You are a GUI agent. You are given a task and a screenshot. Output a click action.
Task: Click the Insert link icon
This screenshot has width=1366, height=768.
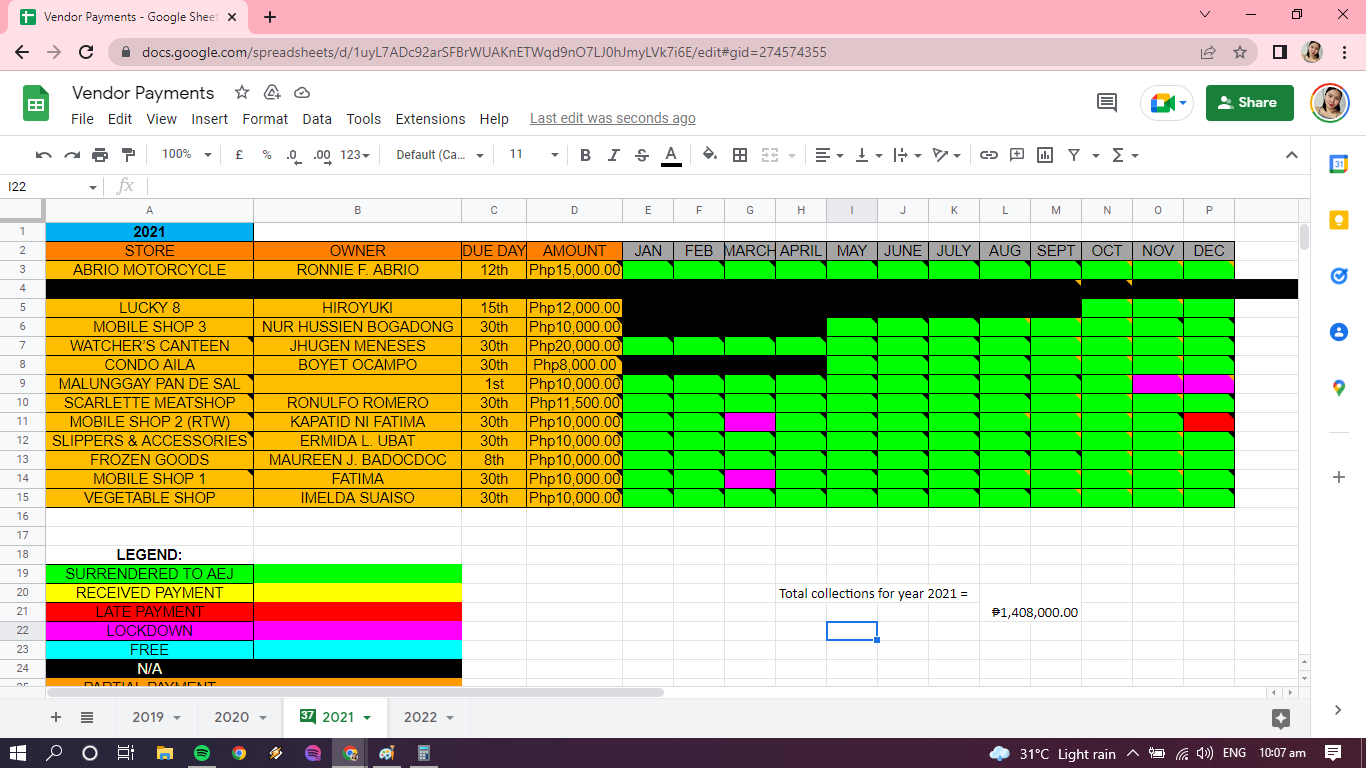(x=989, y=155)
